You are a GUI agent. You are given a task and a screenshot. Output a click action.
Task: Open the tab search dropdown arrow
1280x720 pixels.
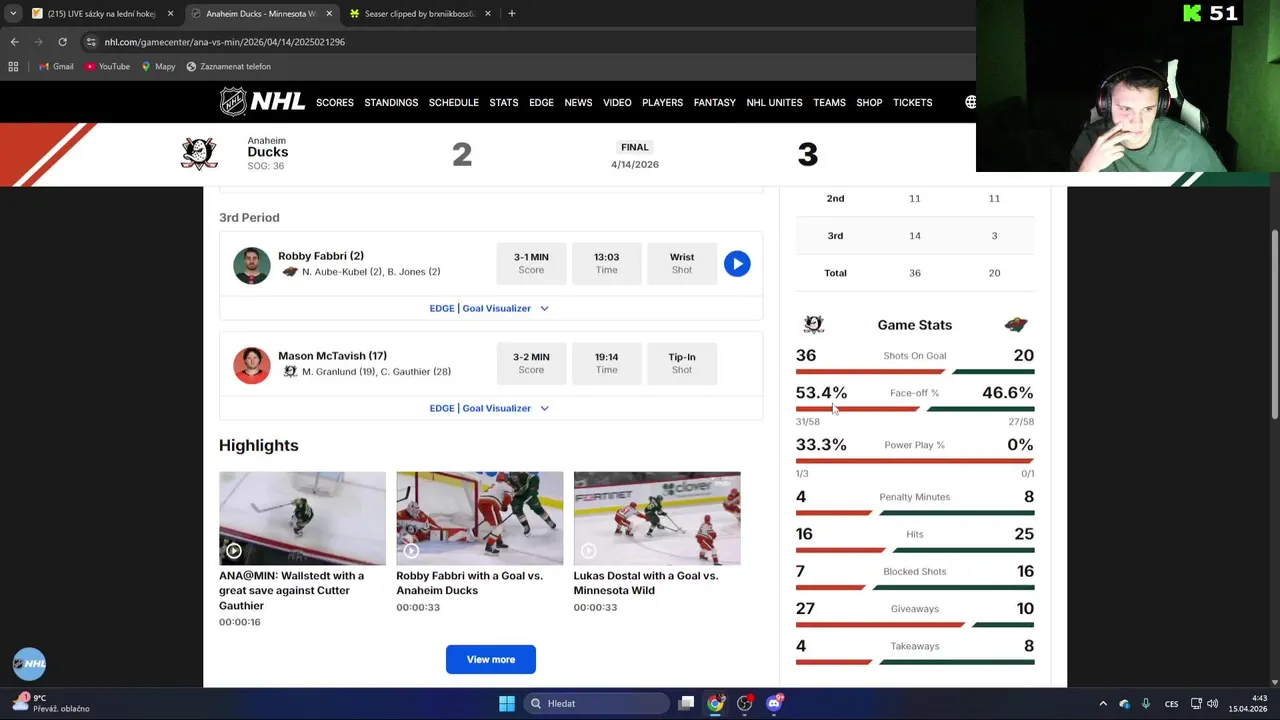(x=13, y=14)
